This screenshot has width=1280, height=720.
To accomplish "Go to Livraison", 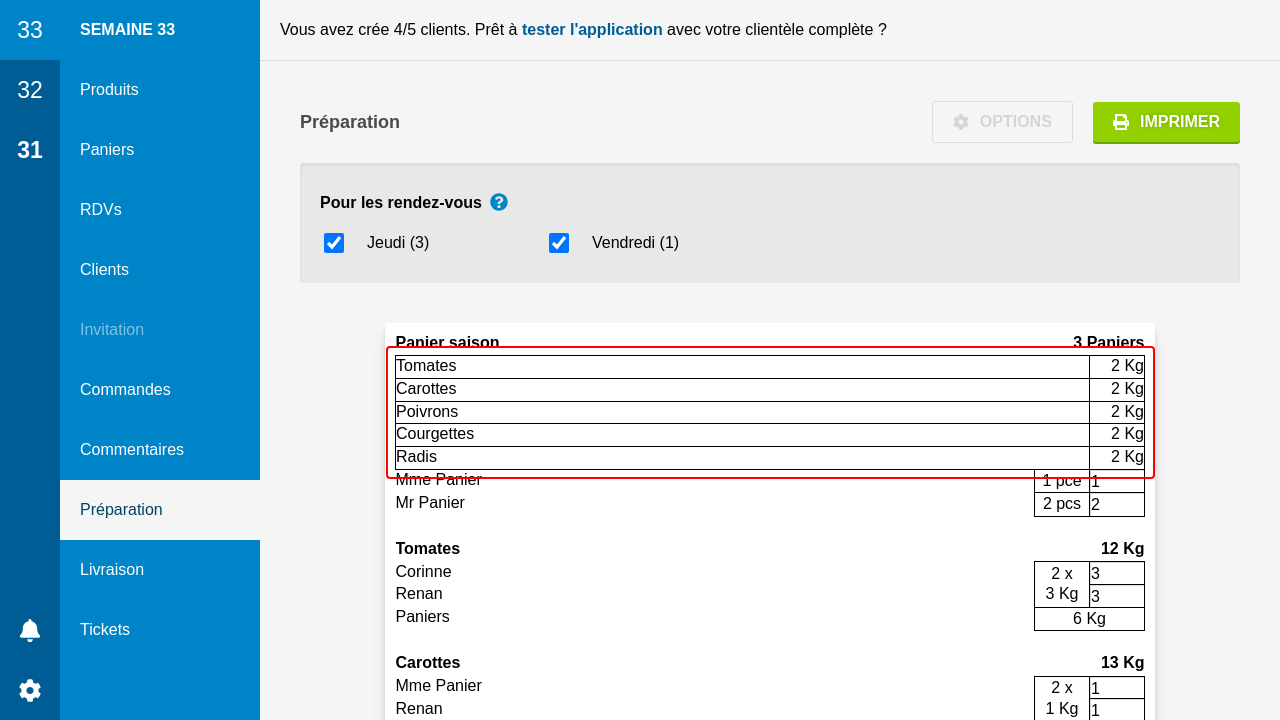I will coord(112,570).
